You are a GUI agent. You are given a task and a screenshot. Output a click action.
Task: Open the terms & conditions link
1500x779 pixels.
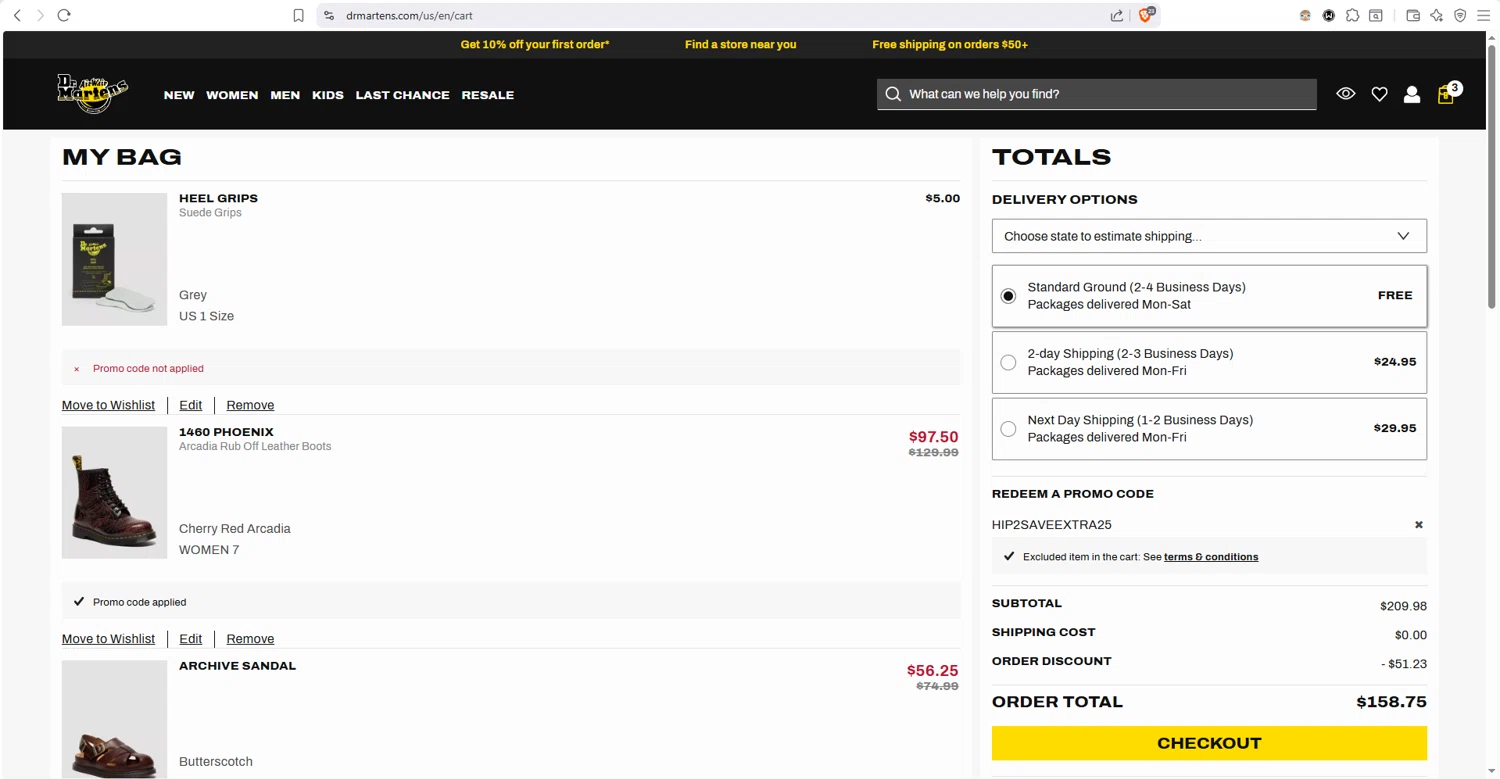(x=1211, y=557)
